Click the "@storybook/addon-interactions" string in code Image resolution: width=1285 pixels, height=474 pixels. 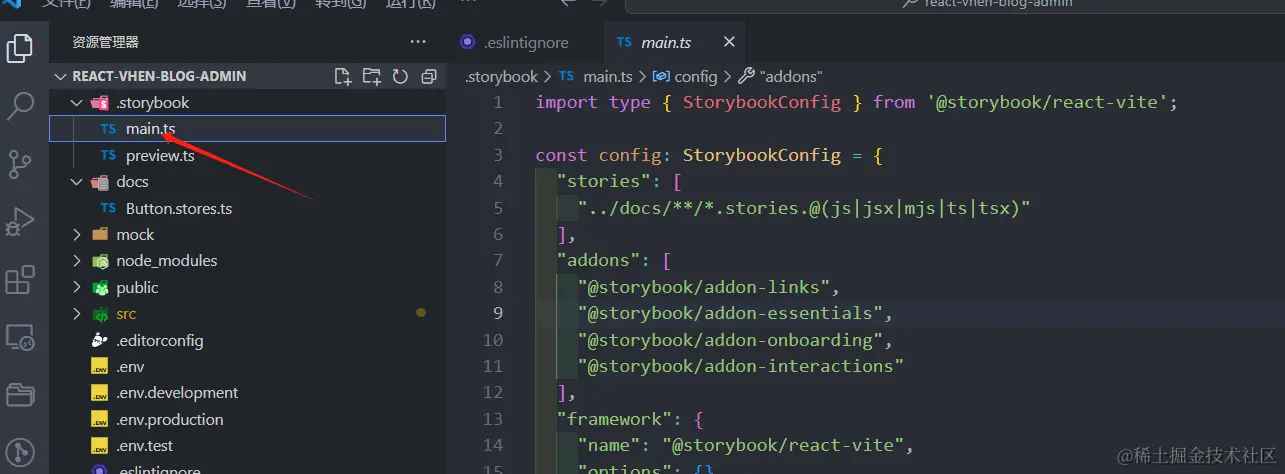coord(741,366)
